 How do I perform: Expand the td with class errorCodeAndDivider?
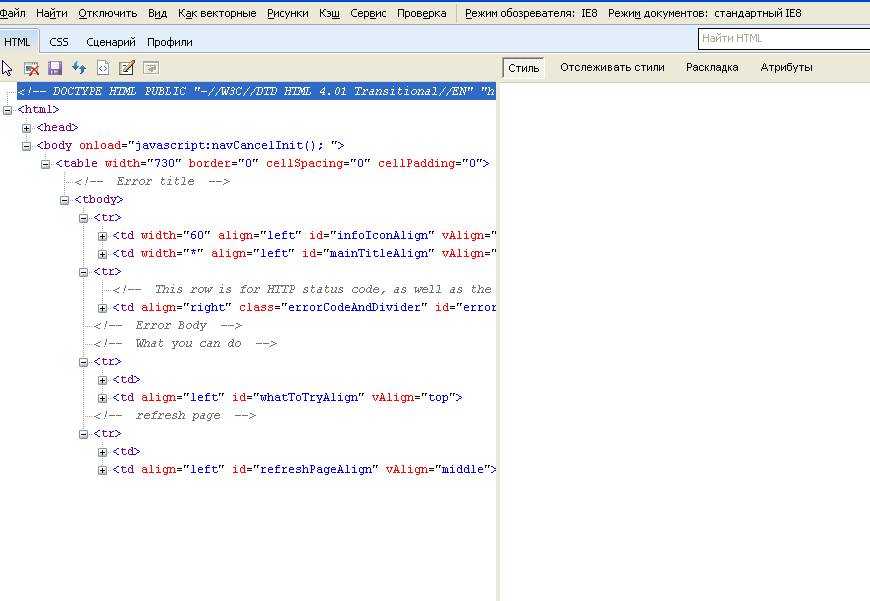click(103, 309)
